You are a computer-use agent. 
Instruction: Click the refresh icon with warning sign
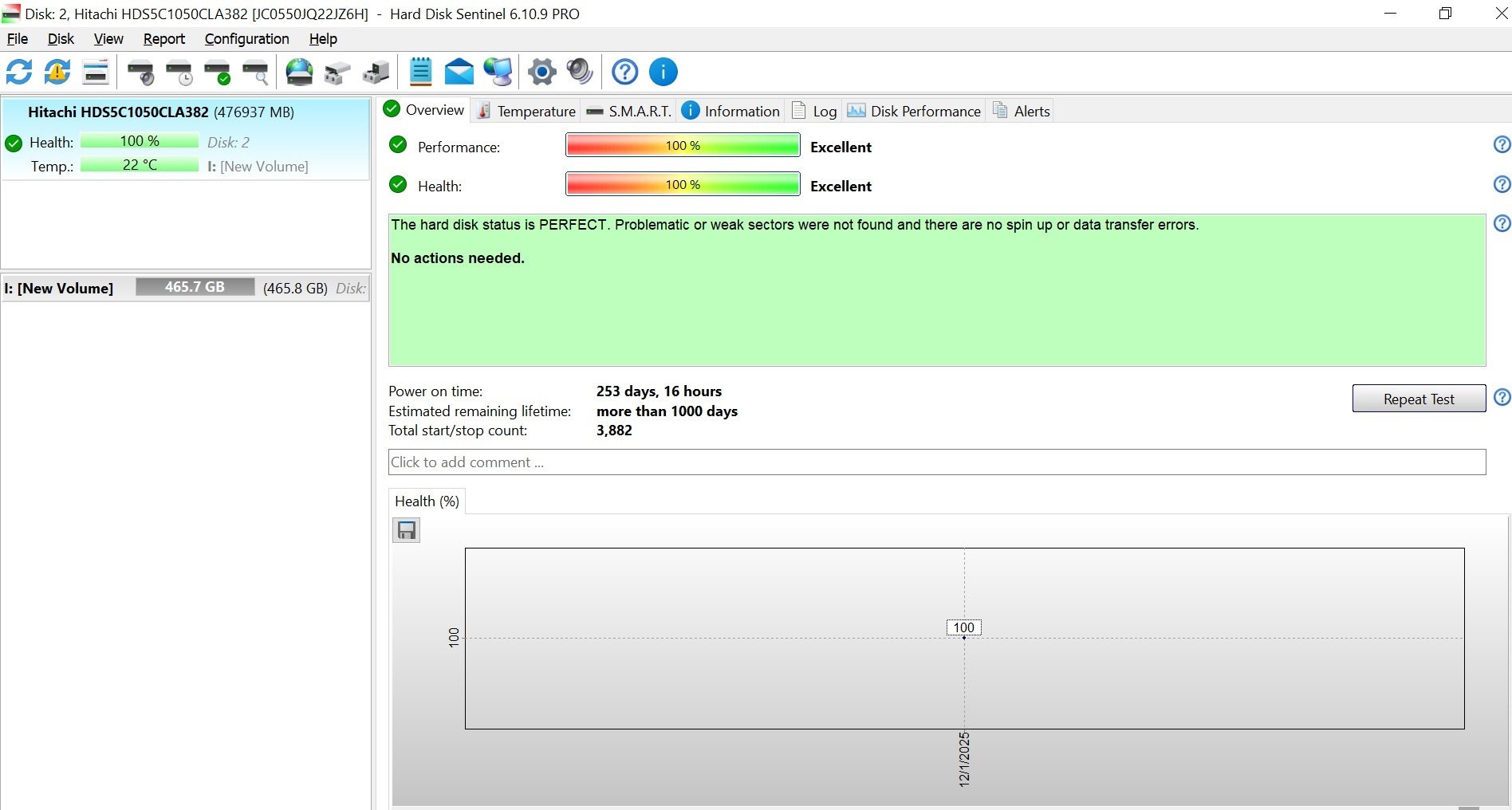pos(57,73)
